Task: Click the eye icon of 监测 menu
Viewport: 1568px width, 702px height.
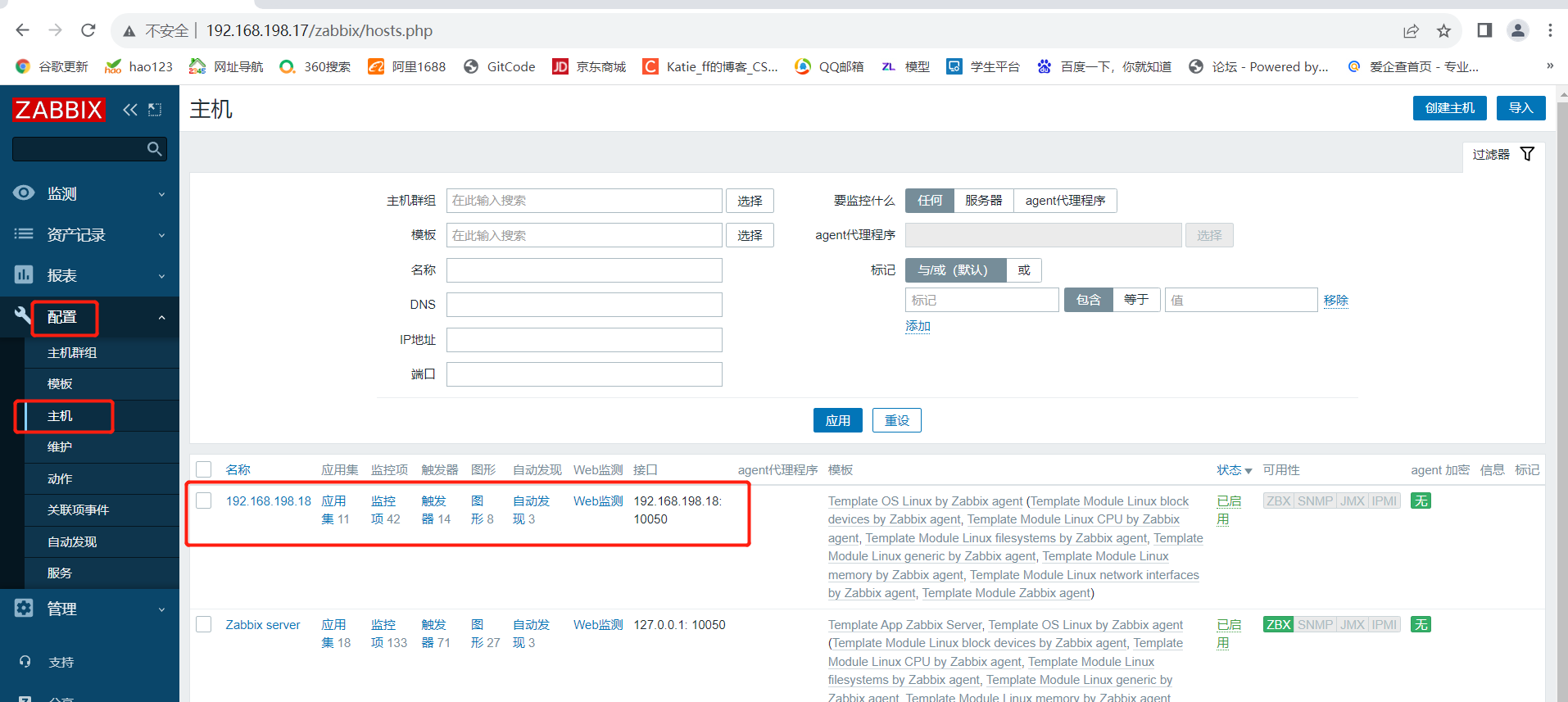Action: [24, 192]
